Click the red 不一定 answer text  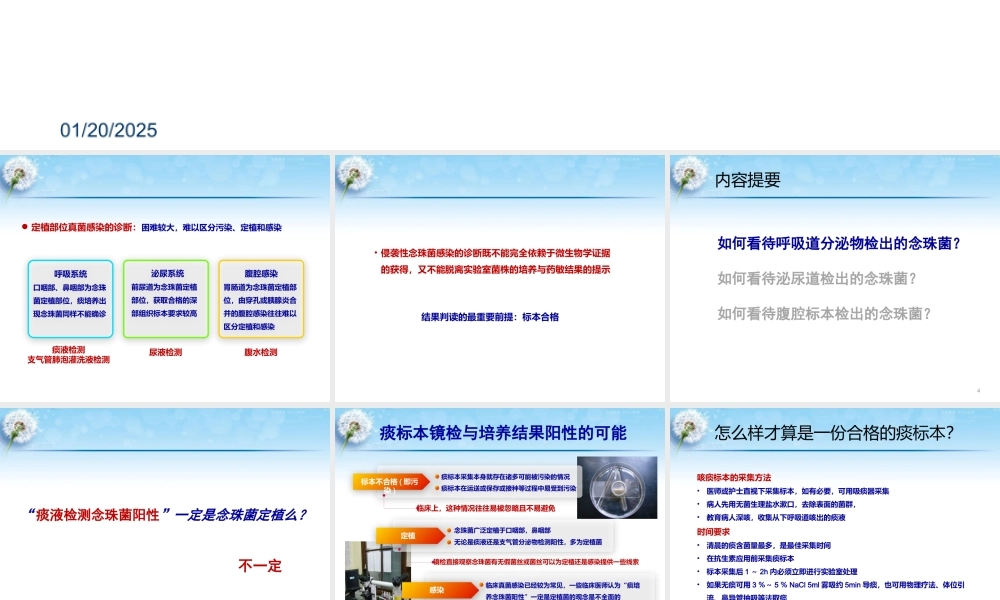coord(260,566)
